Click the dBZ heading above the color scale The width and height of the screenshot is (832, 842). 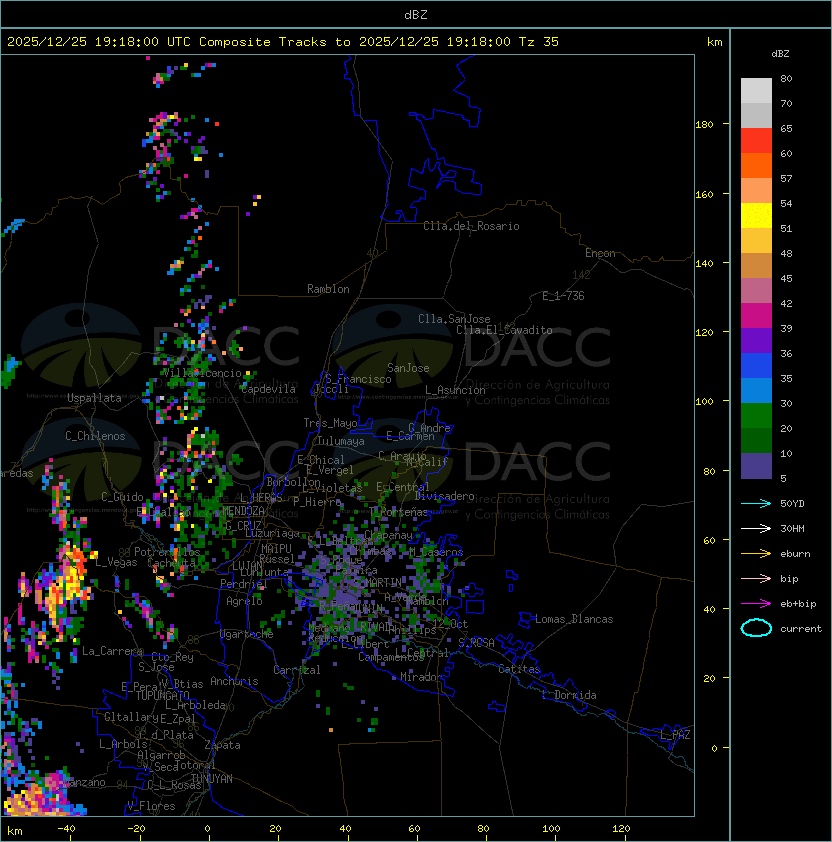(x=780, y=54)
